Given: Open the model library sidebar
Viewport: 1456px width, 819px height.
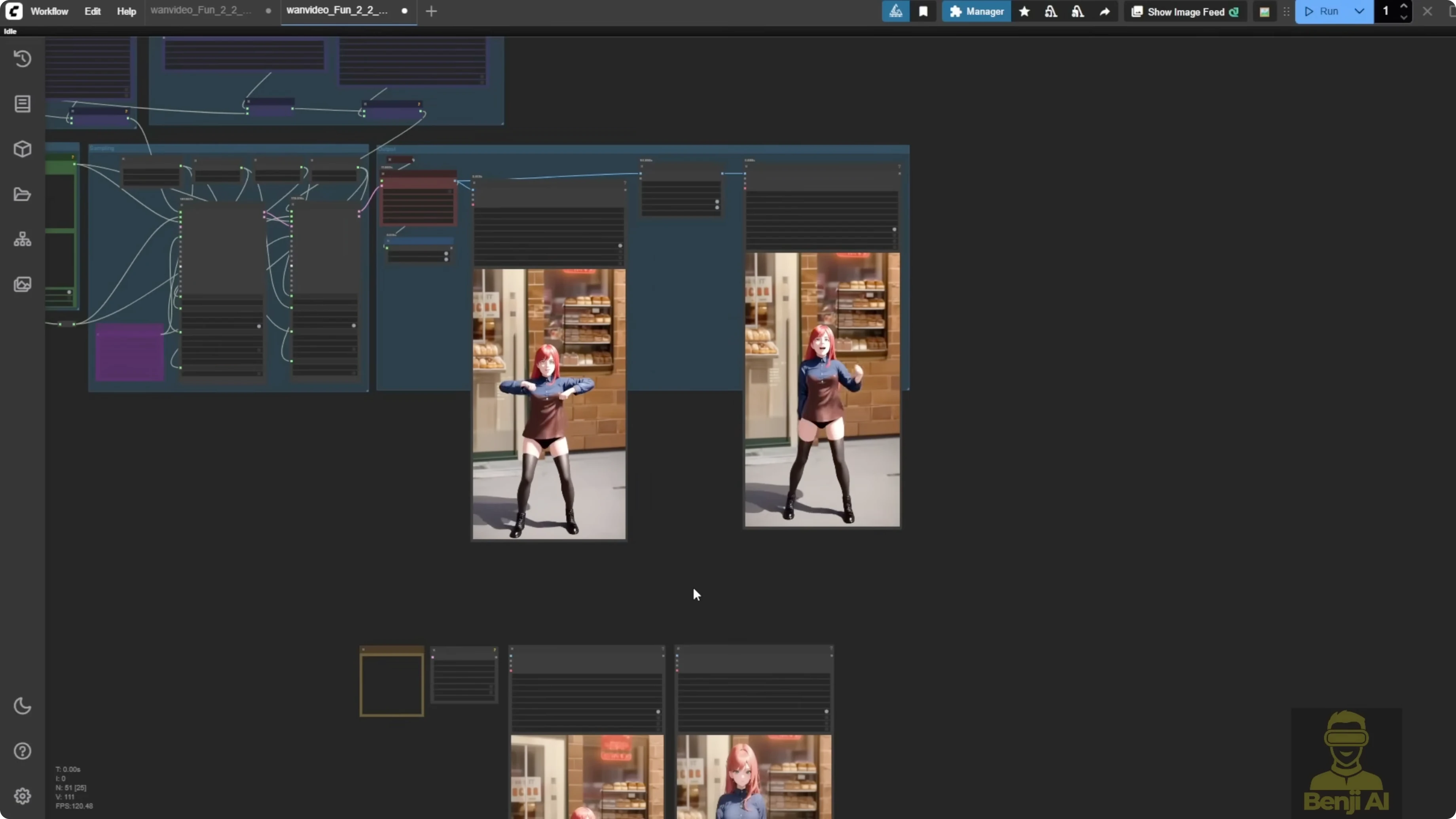Looking at the screenshot, I should (x=23, y=149).
